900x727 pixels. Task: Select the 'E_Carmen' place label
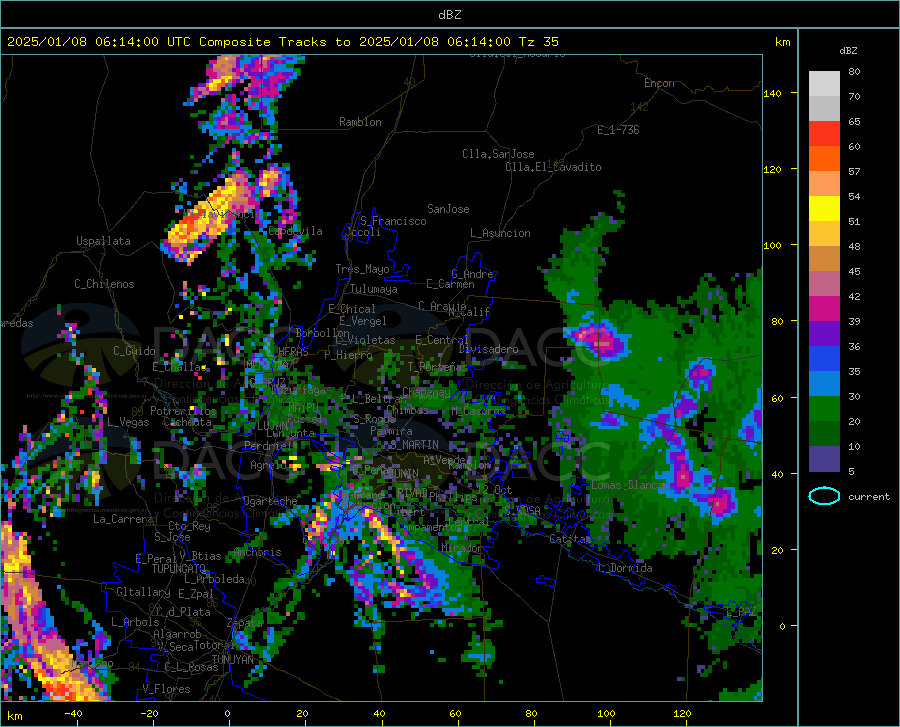[450, 284]
